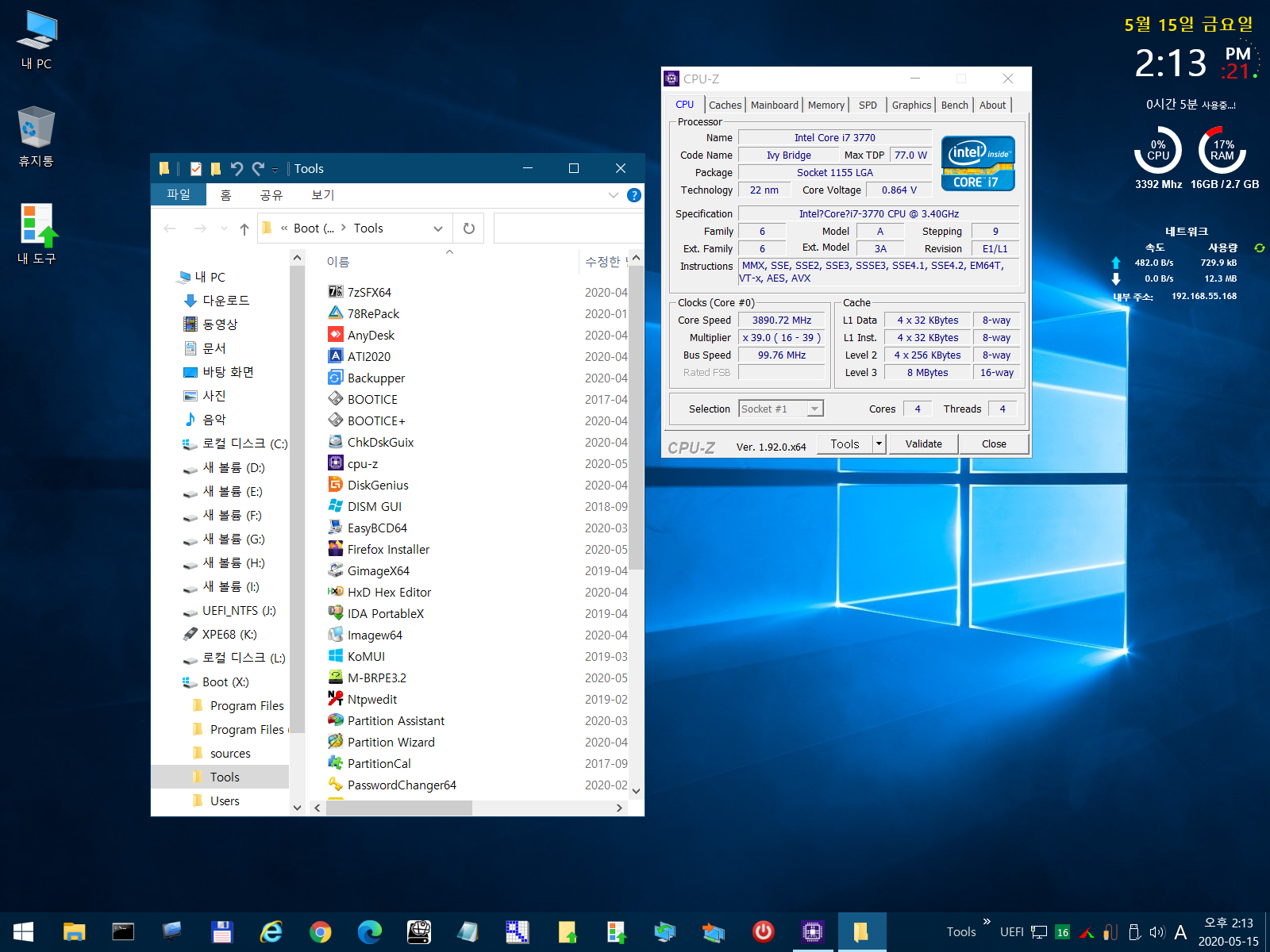Screen dimensions: 1270x952
Task: Open the Bench tab in CPU-Z
Action: click(955, 105)
